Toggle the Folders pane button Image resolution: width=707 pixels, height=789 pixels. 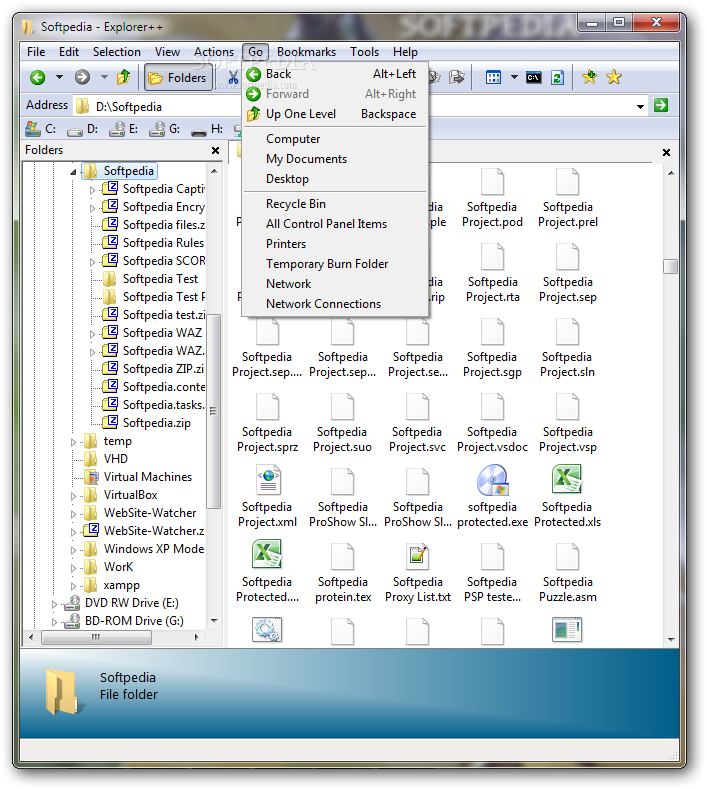pyautogui.click(x=179, y=77)
